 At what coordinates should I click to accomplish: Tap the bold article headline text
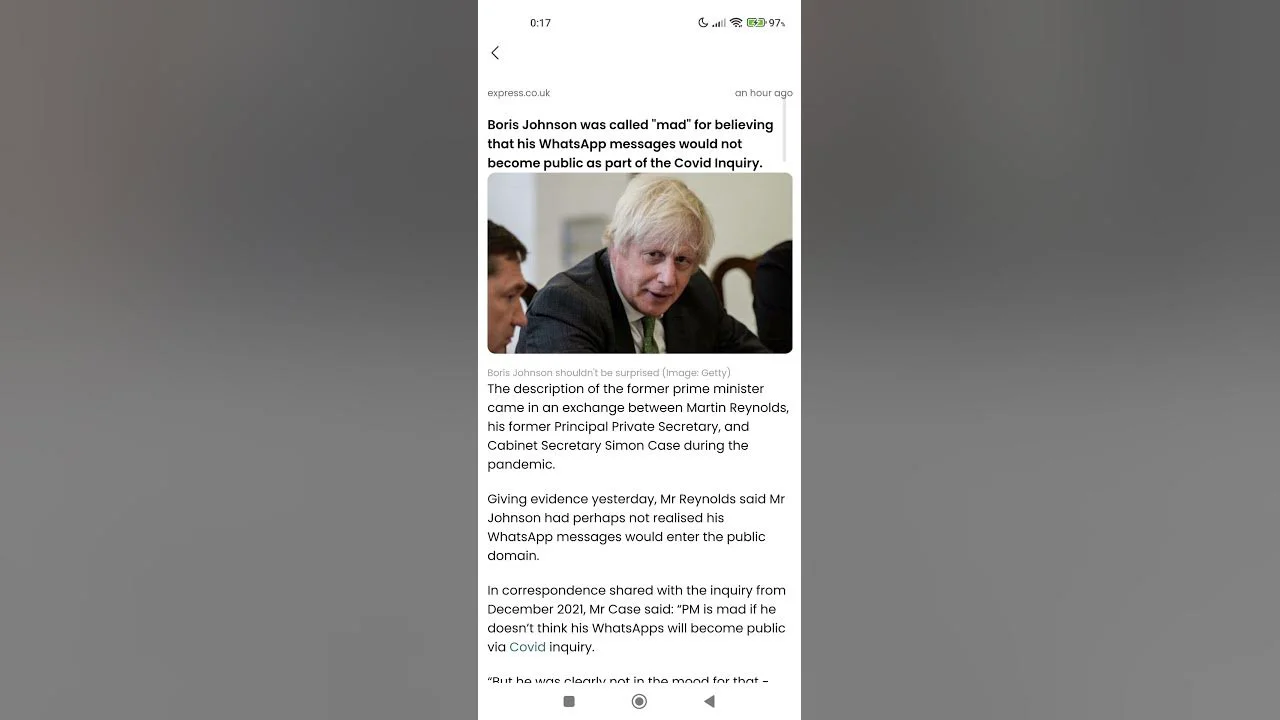[x=631, y=144]
